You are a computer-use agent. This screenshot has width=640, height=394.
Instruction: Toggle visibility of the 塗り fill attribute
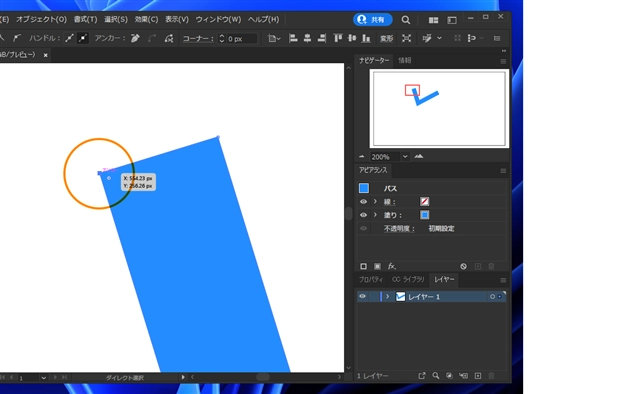pyautogui.click(x=363, y=215)
